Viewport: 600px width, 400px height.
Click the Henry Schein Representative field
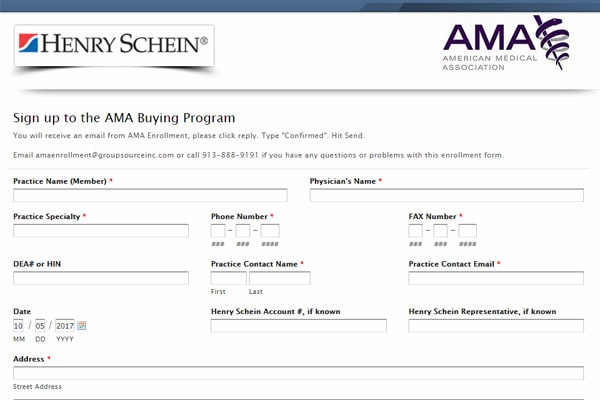click(x=496, y=325)
